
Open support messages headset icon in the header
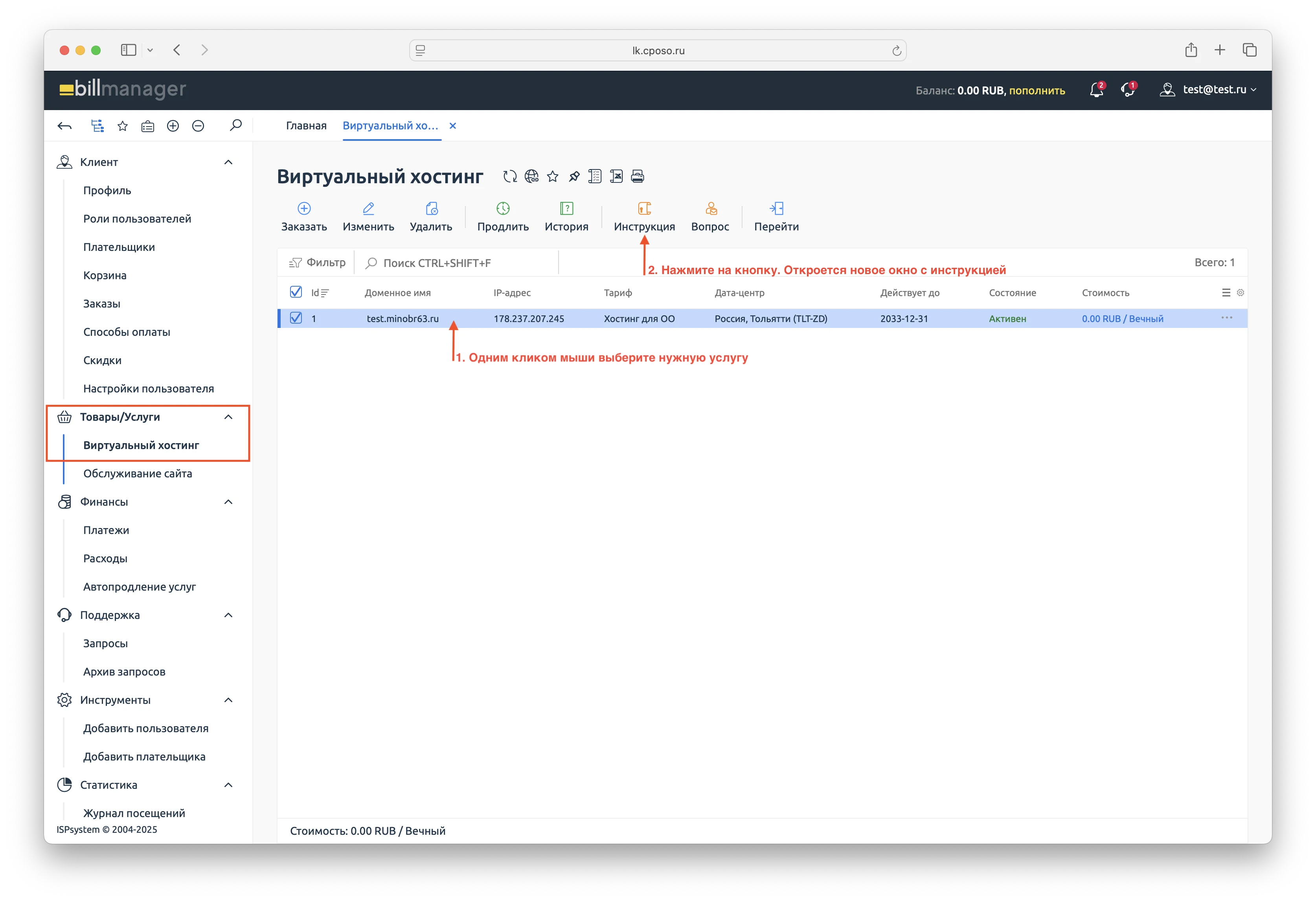1128,90
